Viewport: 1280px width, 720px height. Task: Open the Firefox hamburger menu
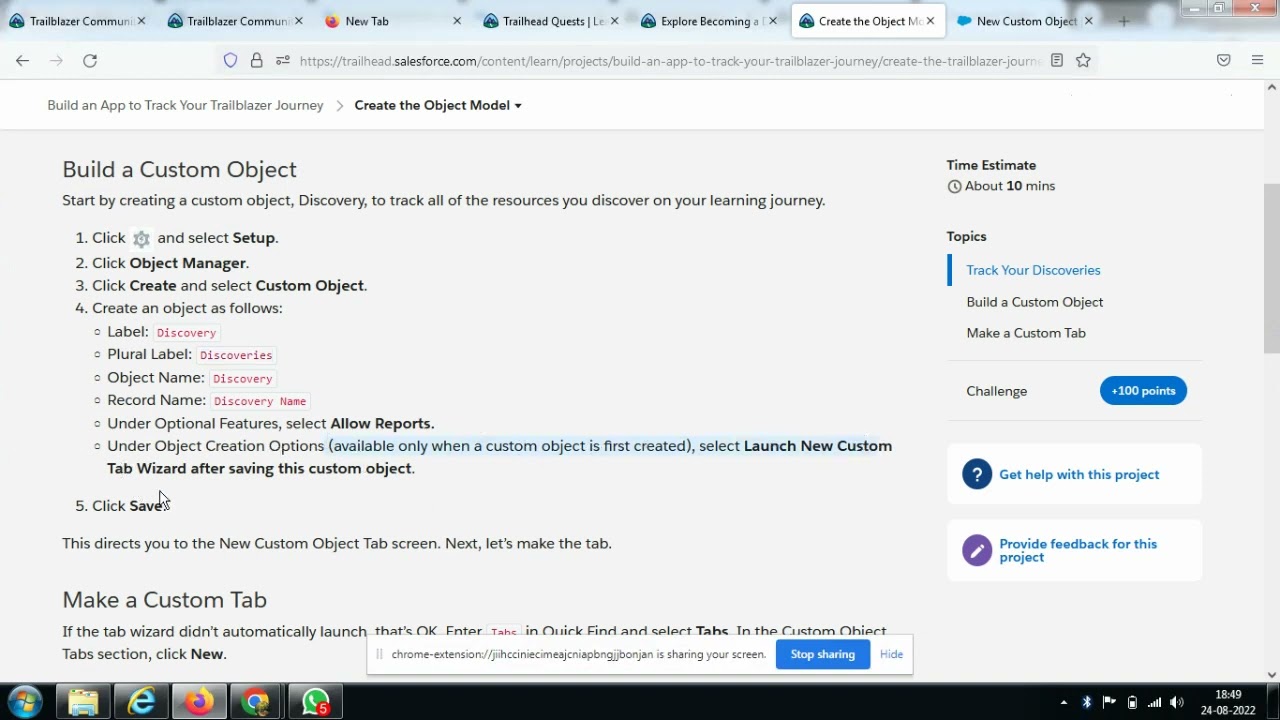tap(1258, 61)
